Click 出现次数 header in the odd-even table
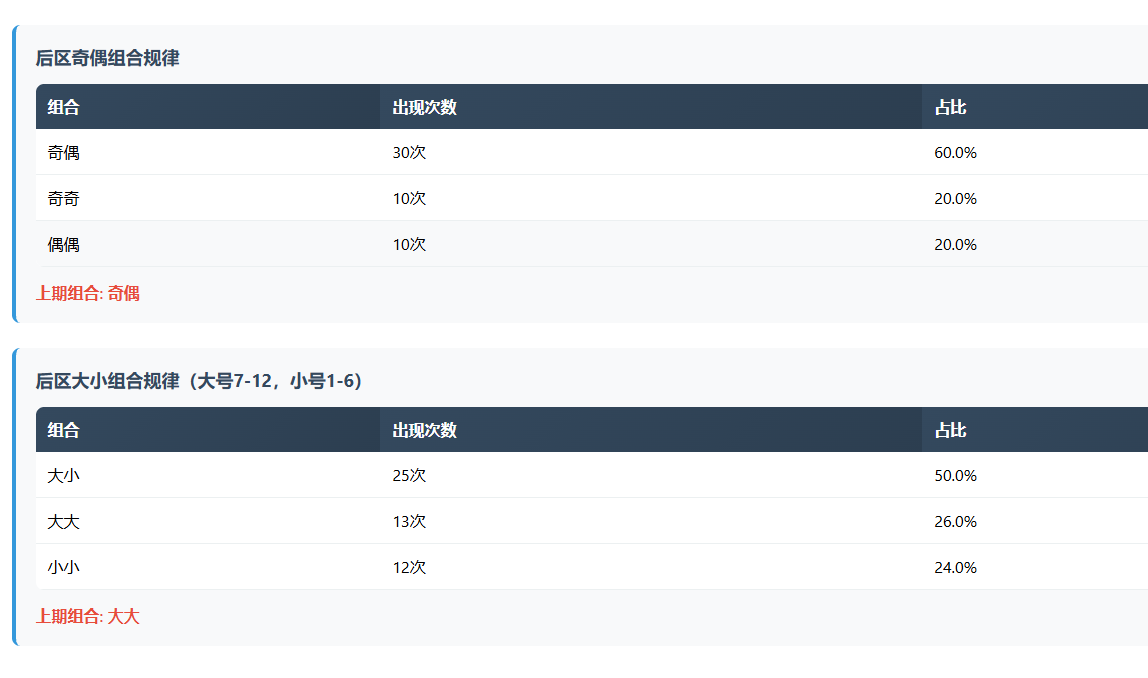1148x678 pixels. [x=425, y=107]
